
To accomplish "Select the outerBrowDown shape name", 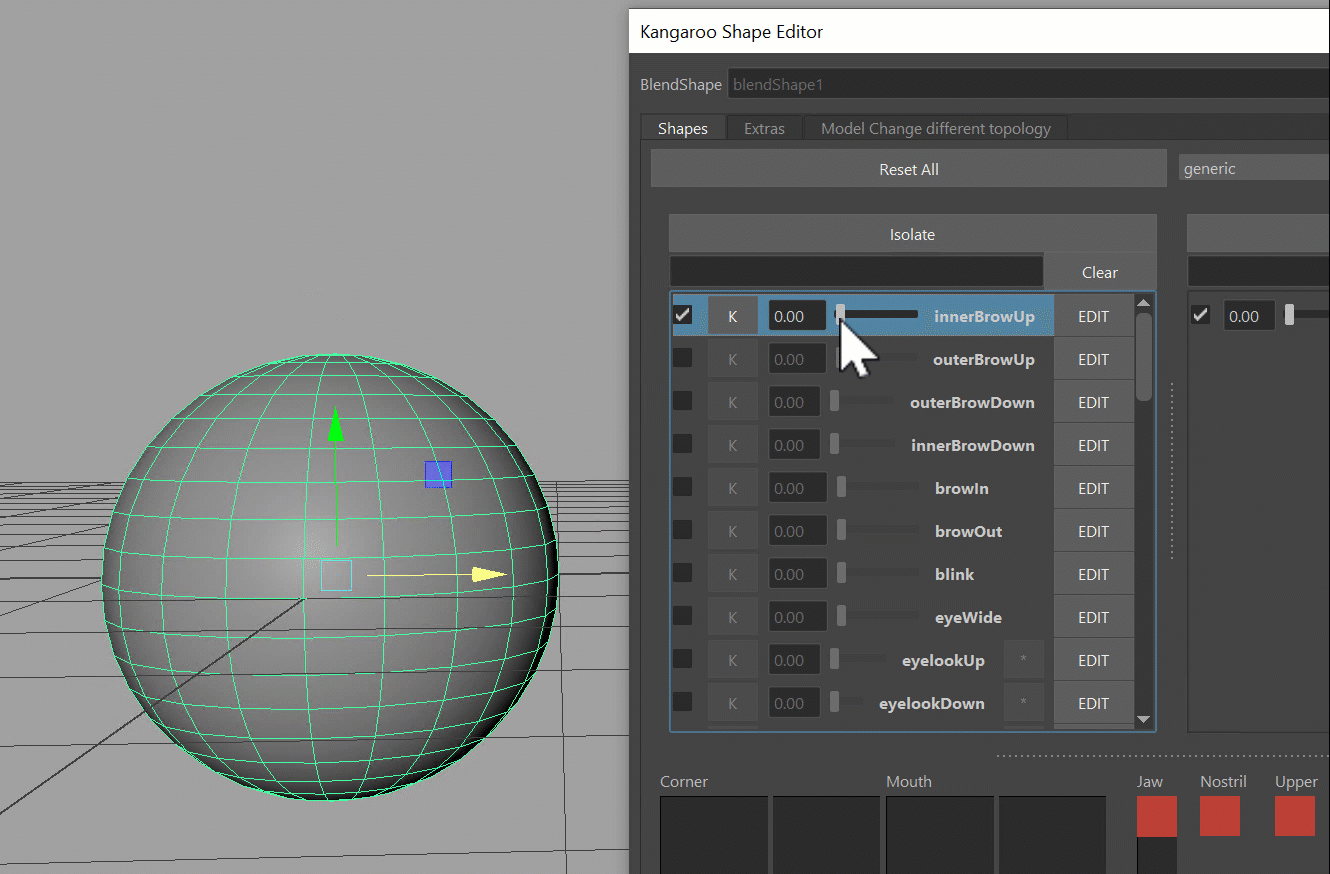I will [972, 402].
